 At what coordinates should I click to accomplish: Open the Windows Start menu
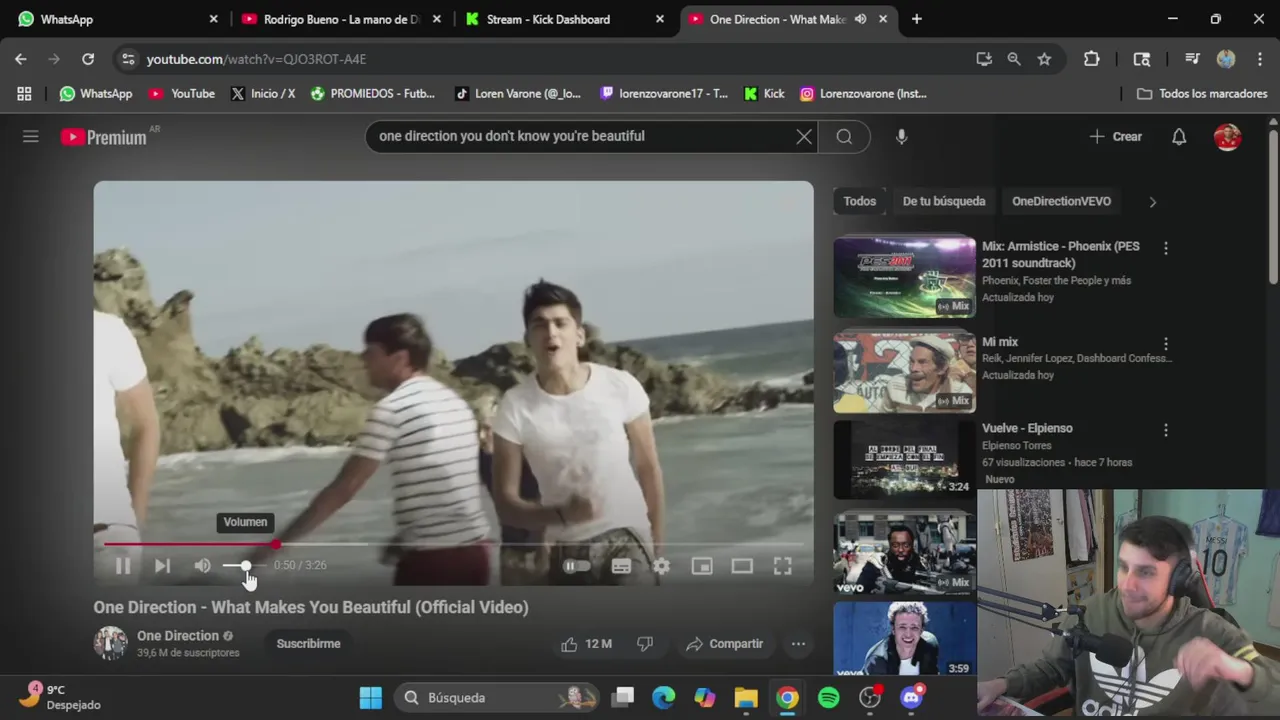[x=370, y=698]
